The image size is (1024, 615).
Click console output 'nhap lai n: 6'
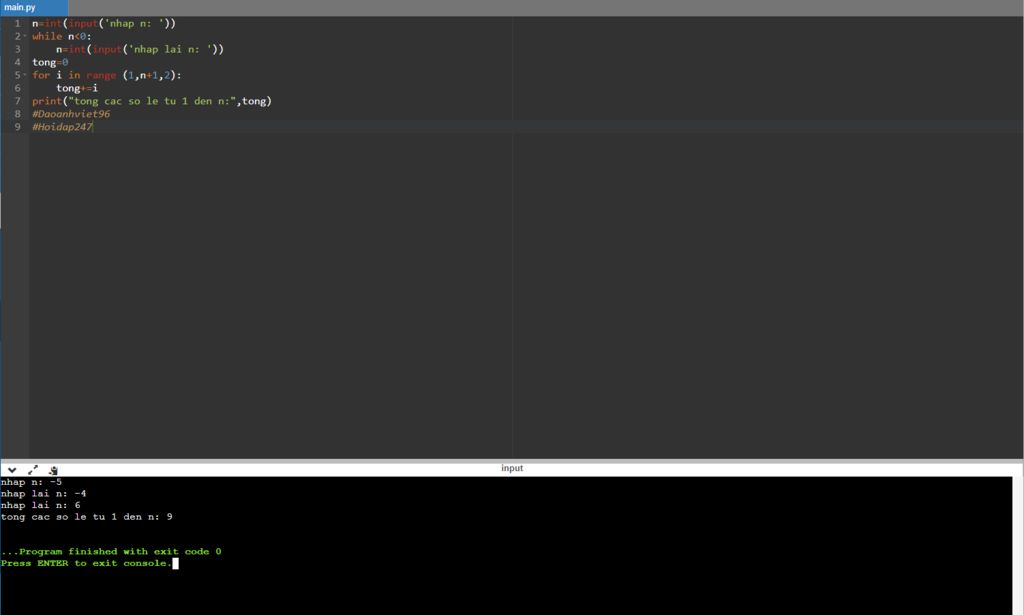pos(40,505)
